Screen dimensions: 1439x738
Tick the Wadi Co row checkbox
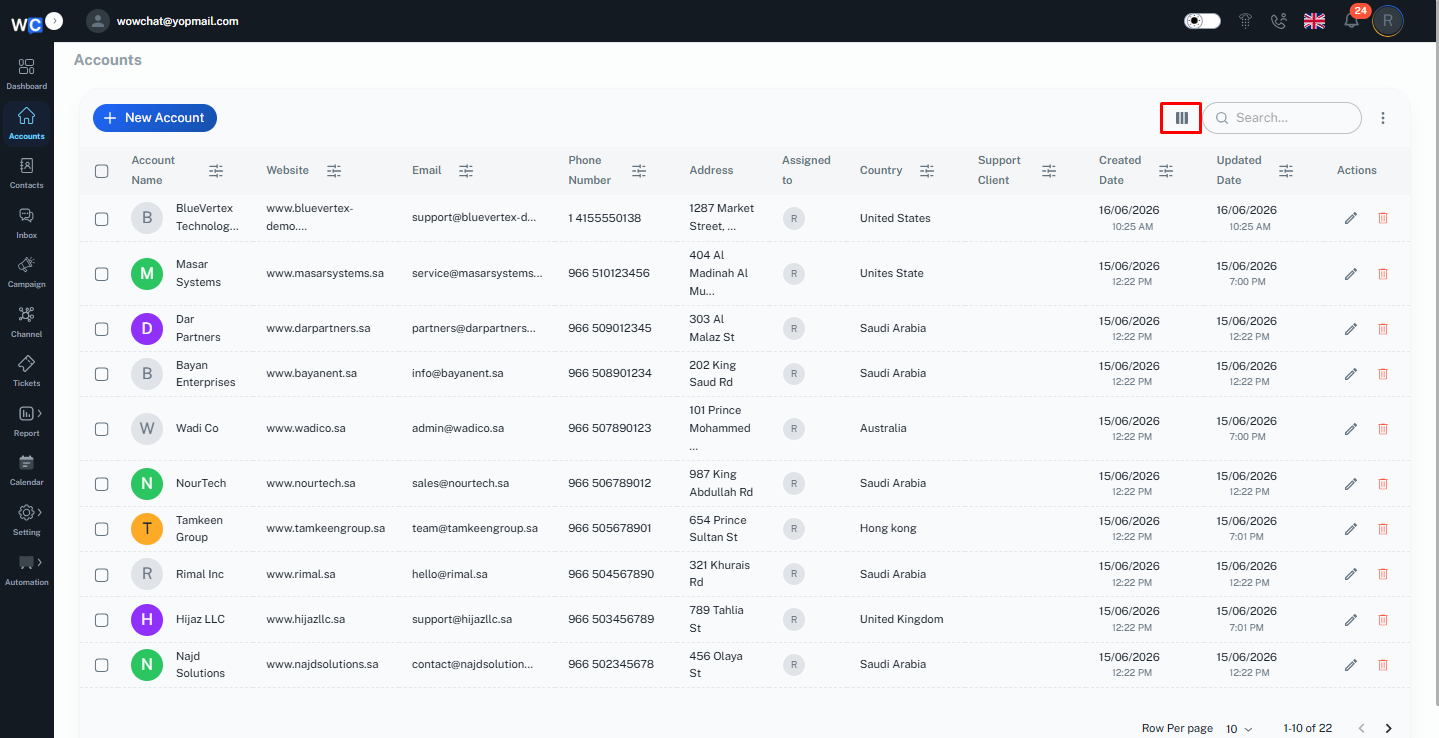tap(101, 429)
